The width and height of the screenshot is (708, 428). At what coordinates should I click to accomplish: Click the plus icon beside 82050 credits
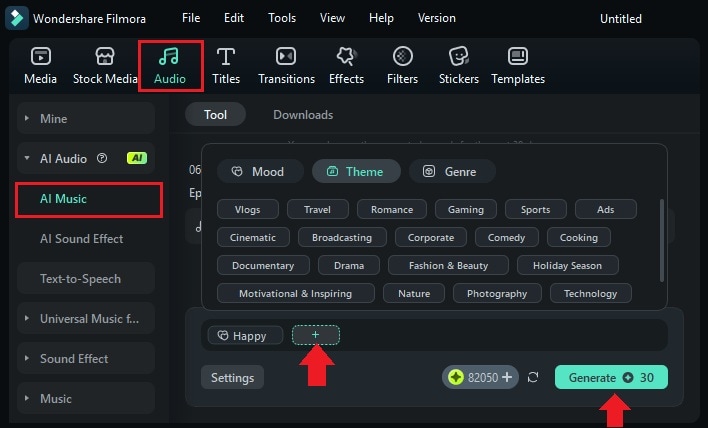click(x=507, y=377)
